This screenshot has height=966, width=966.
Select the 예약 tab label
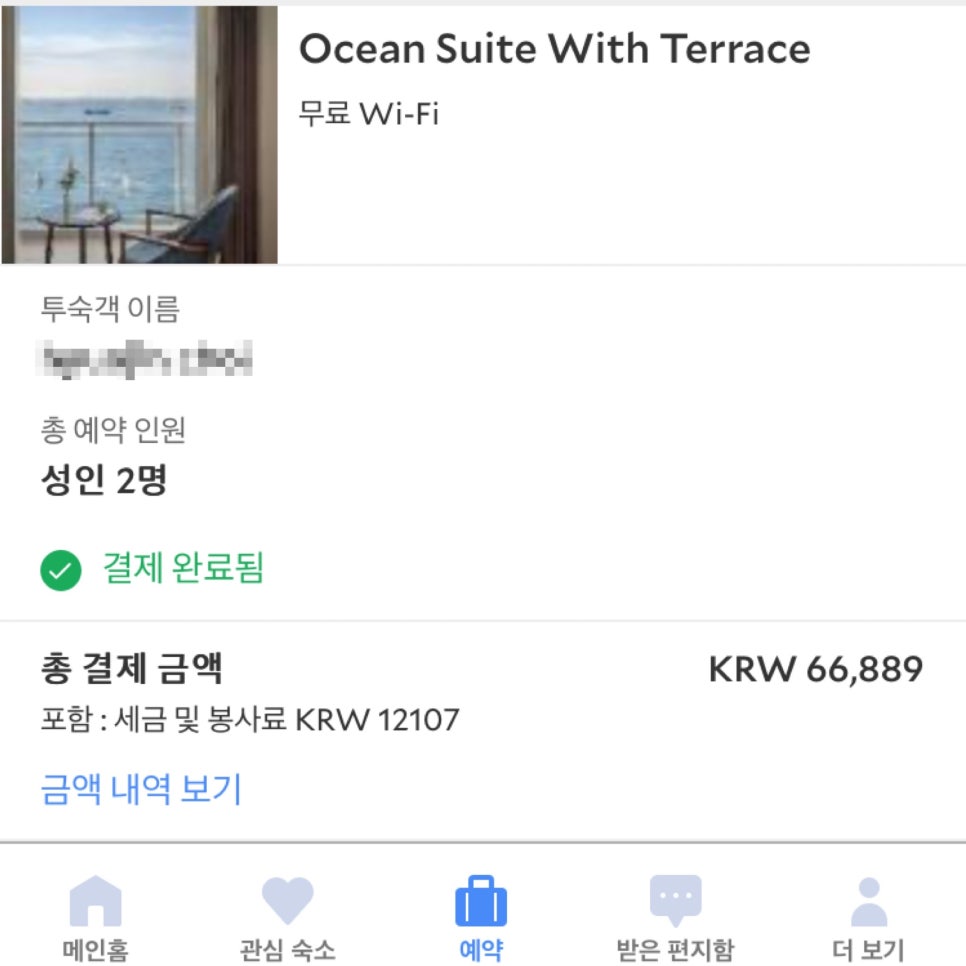(481, 948)
